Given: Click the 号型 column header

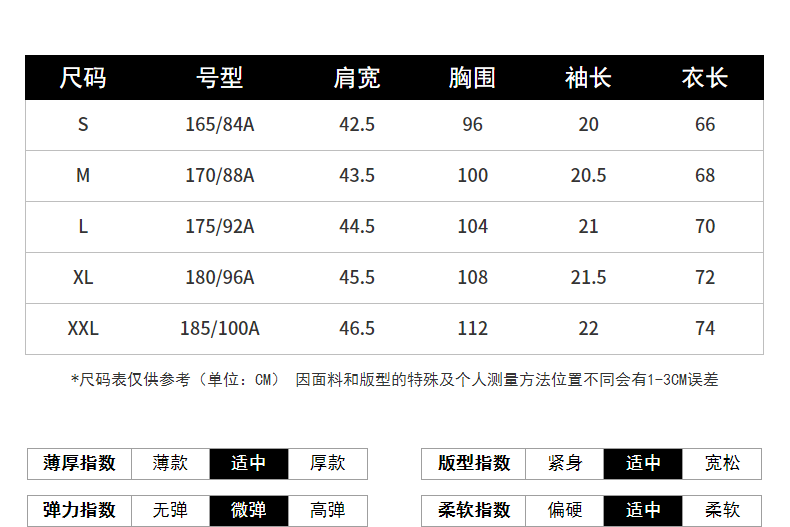Looking at the screenshot, I should [x=220, y=78].
